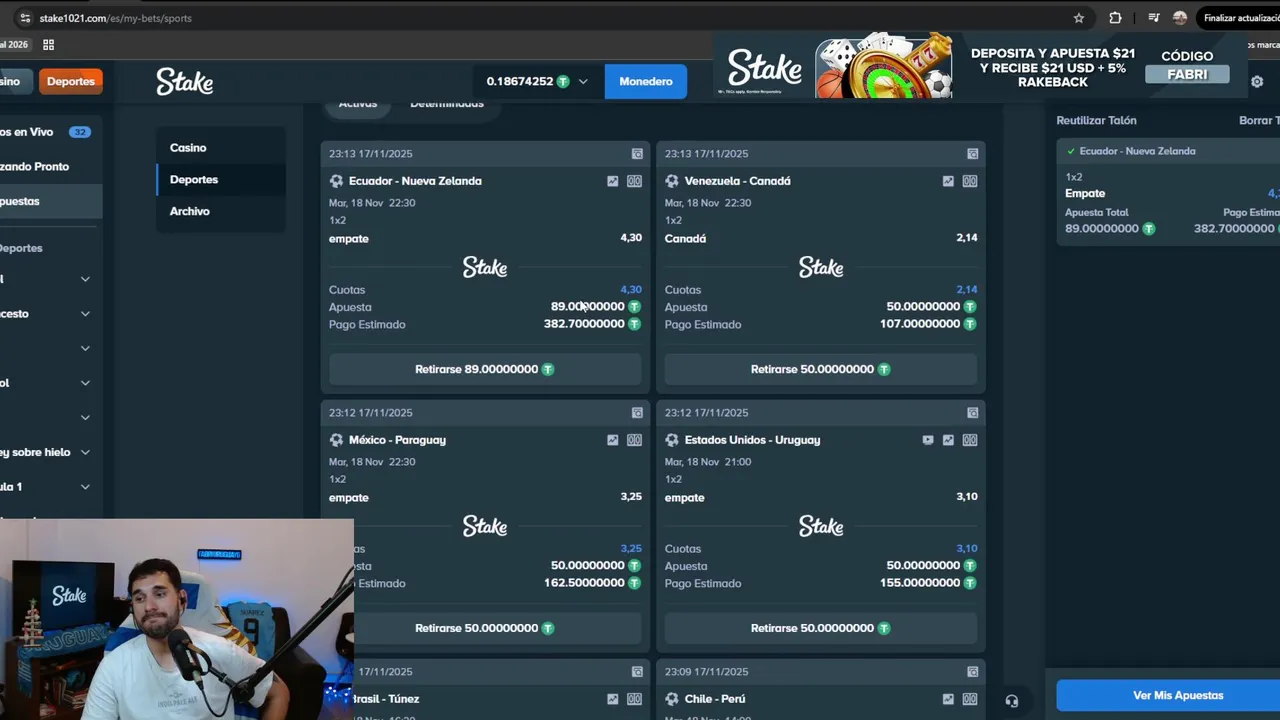Open bet slip settings gear

(x=1257, y=82)
